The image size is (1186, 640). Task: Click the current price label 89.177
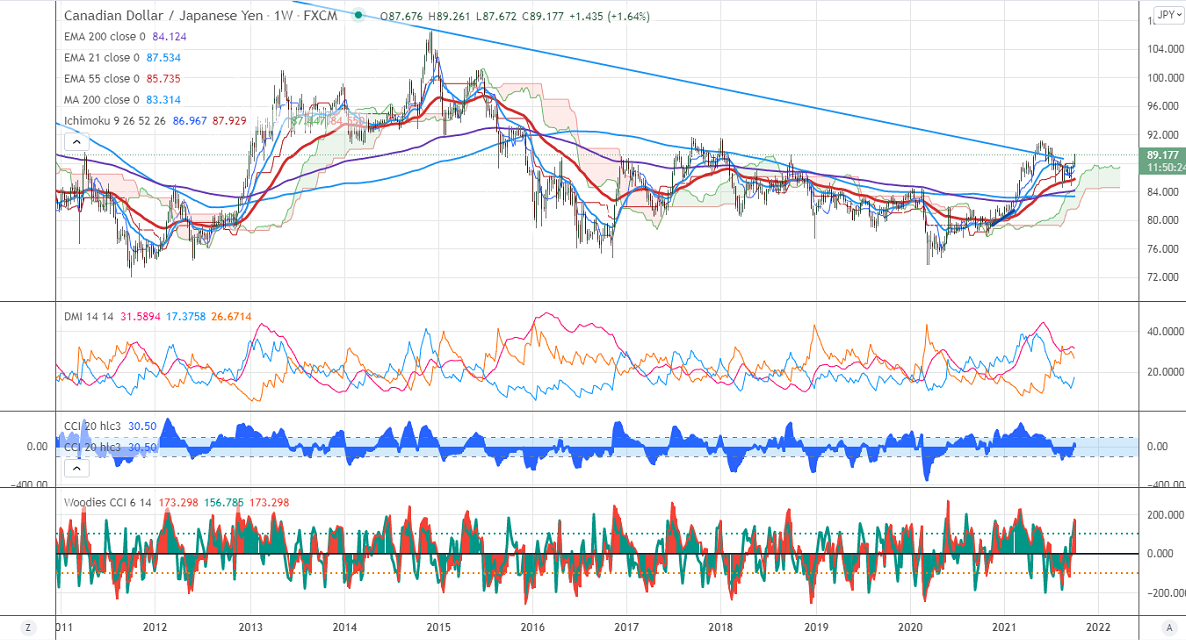click(x=1163, y=155)
